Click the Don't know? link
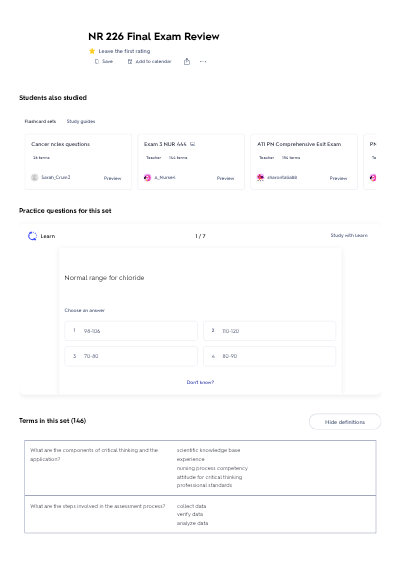The width and height of the screenshot is (400, 565). point(200,382)
